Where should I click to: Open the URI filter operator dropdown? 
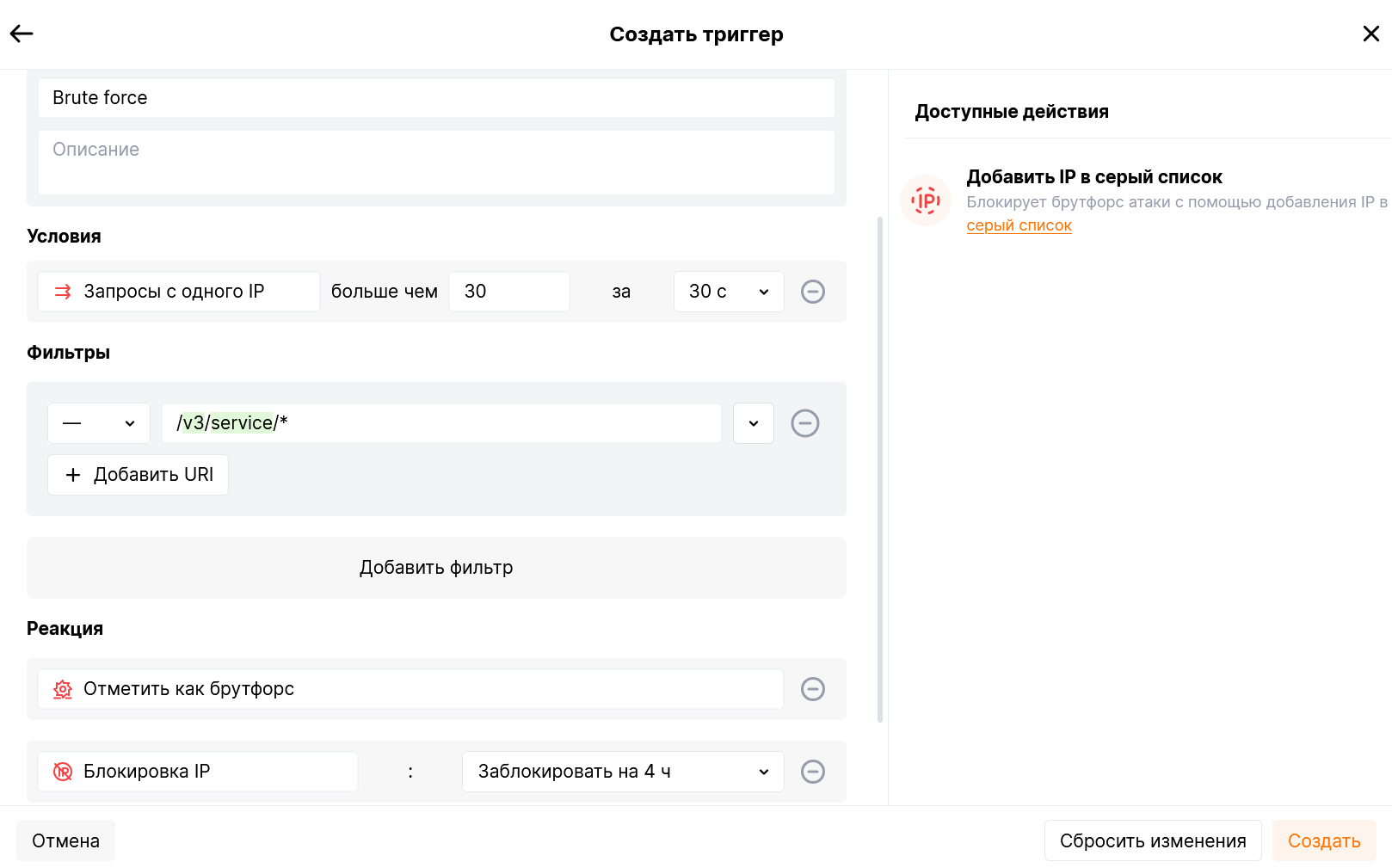coord(99,423)
